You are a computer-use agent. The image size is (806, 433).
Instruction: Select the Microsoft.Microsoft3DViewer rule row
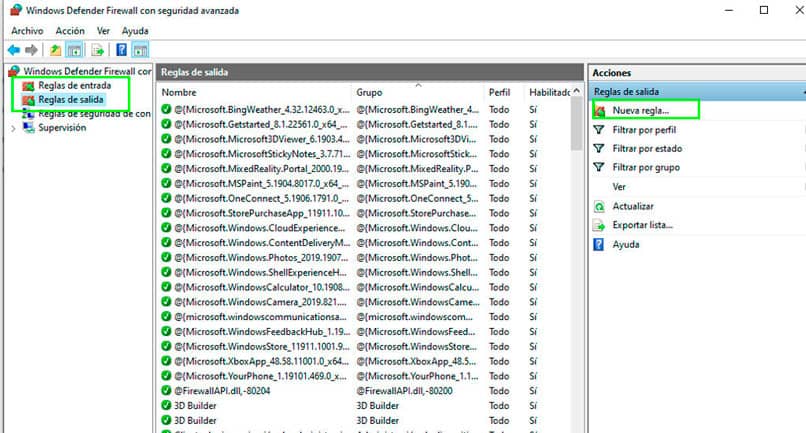point(365,139)
